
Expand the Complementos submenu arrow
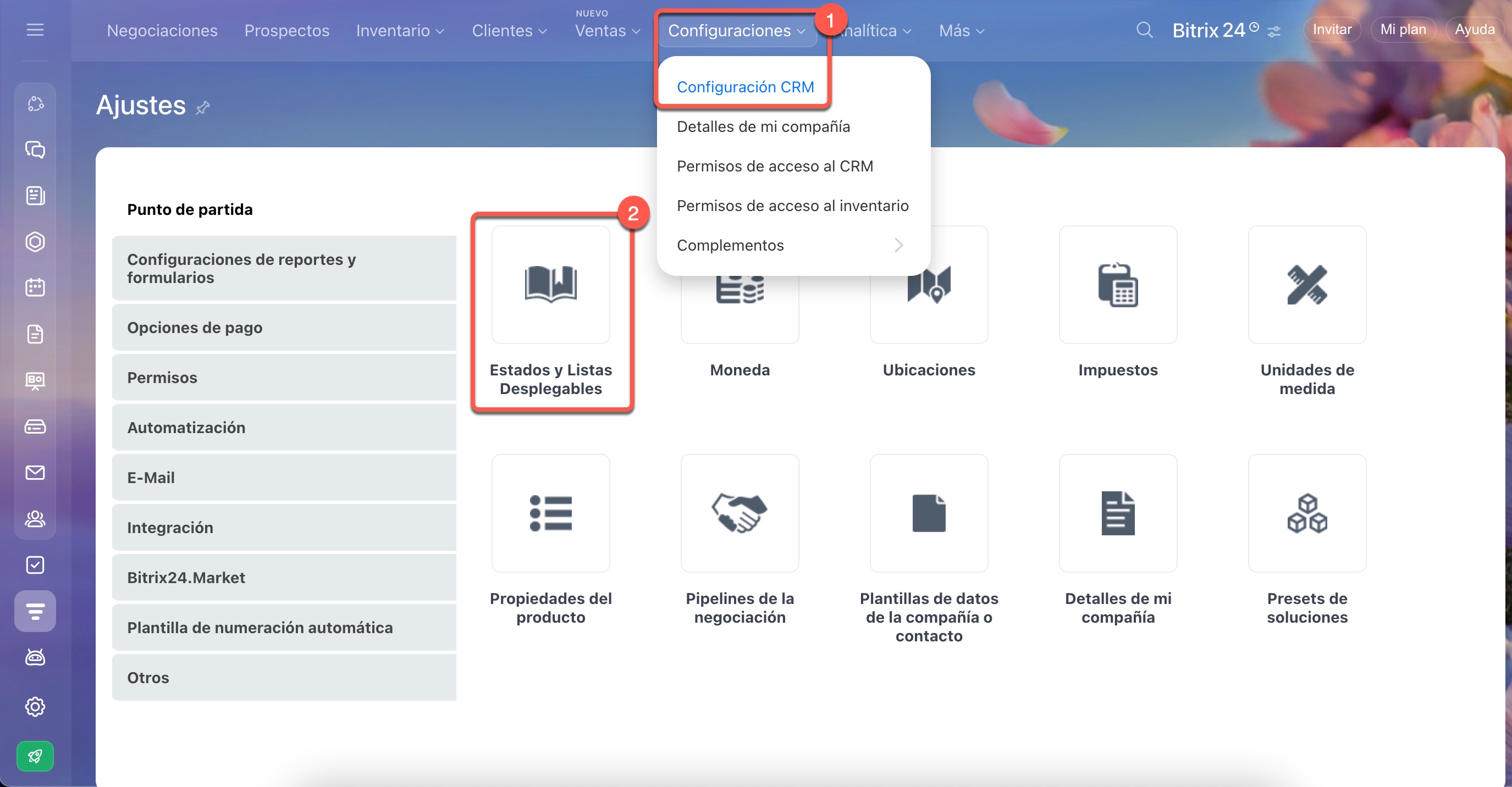coord(898,245)
